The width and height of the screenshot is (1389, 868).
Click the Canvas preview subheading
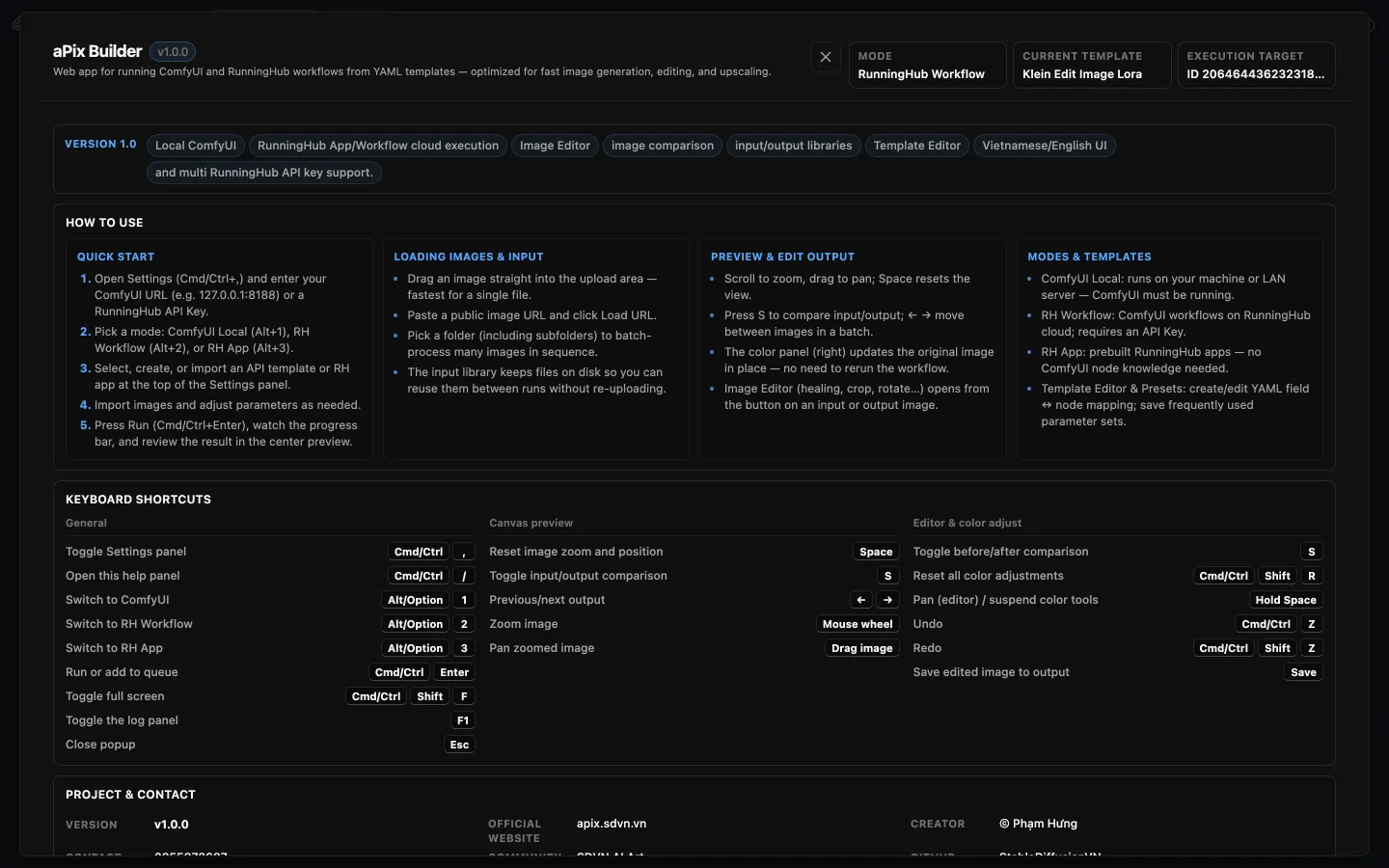(x=531, y=523)
